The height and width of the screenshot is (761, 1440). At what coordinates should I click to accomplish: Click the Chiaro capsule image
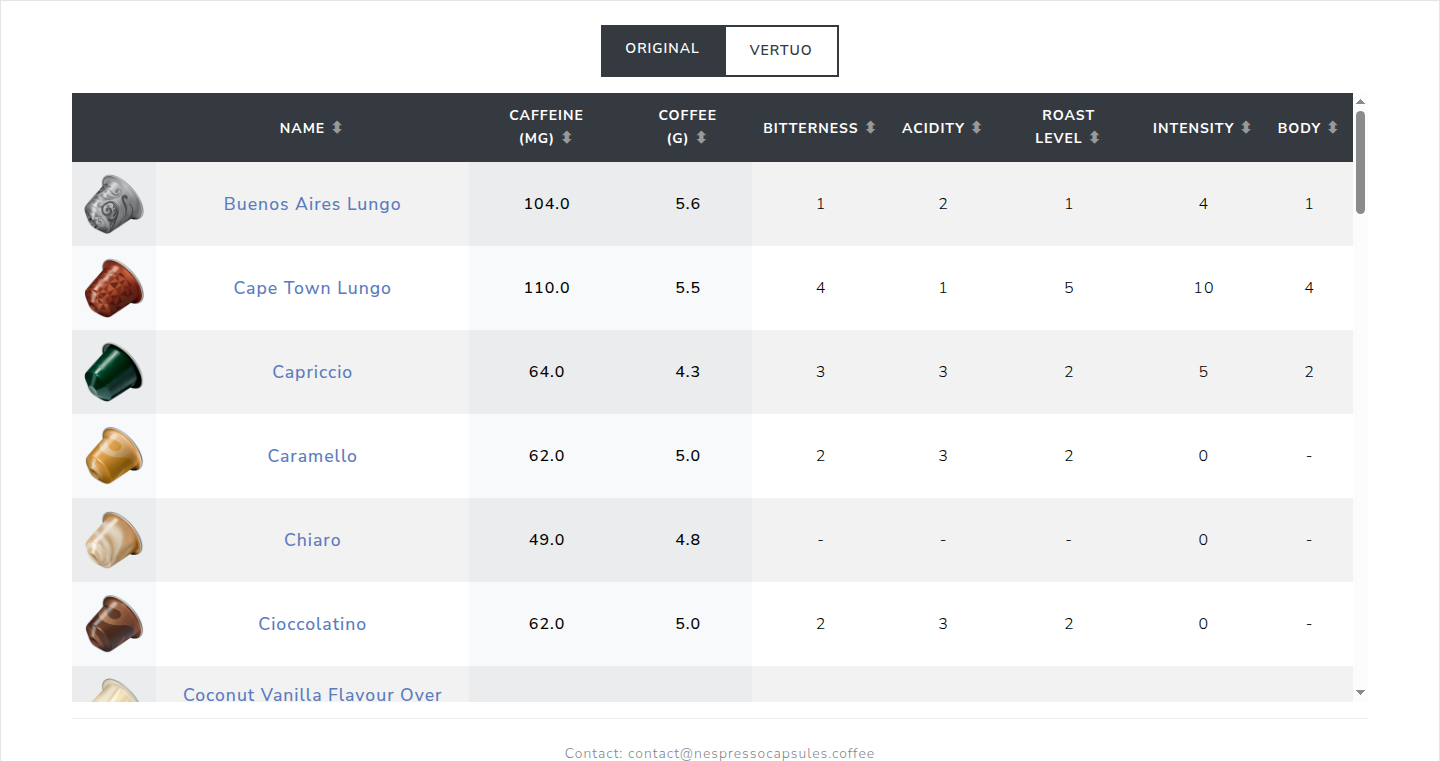(114, 540)
